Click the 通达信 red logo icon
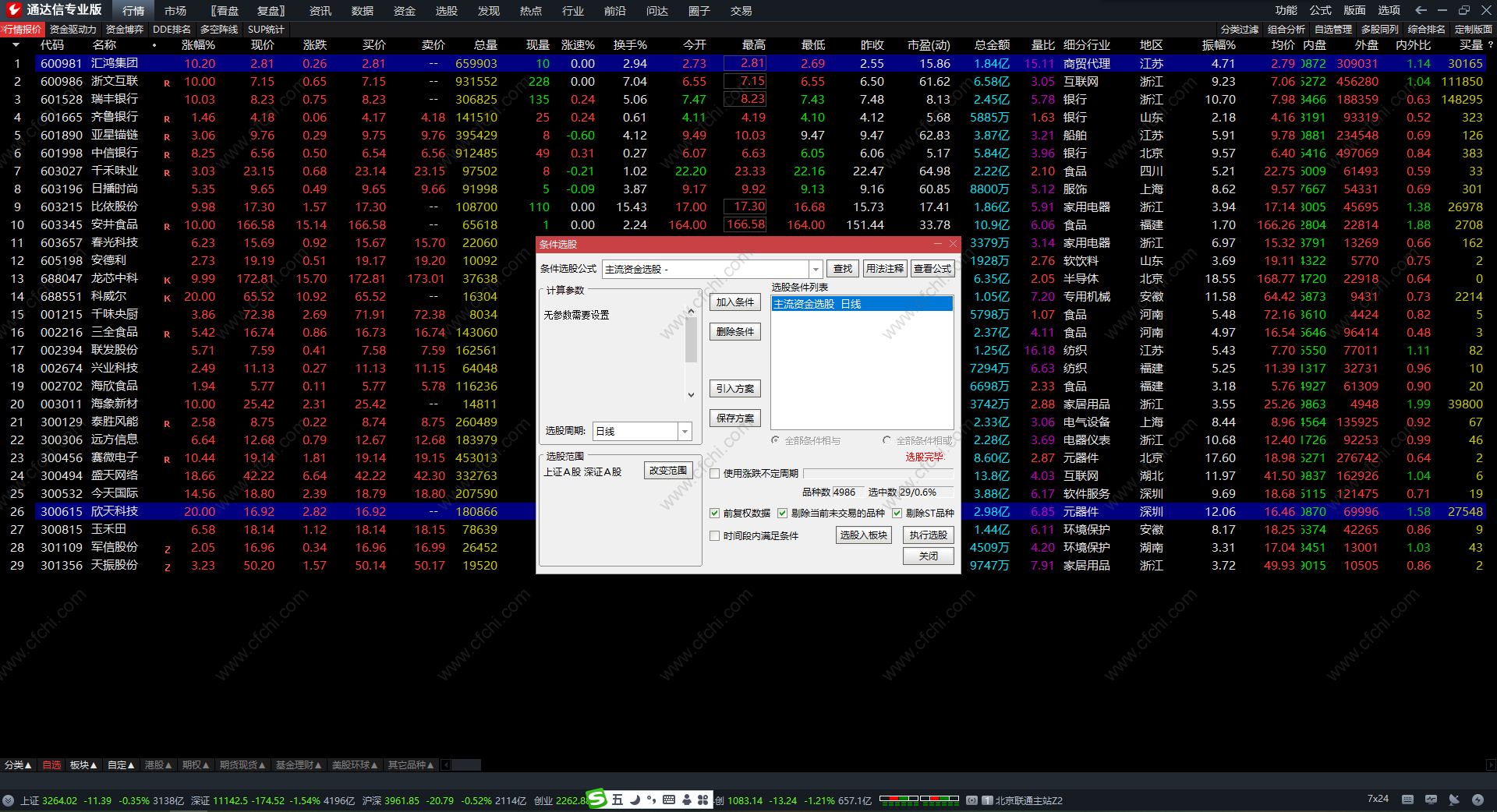This screenshot has height=812, width=1497. 13,10
